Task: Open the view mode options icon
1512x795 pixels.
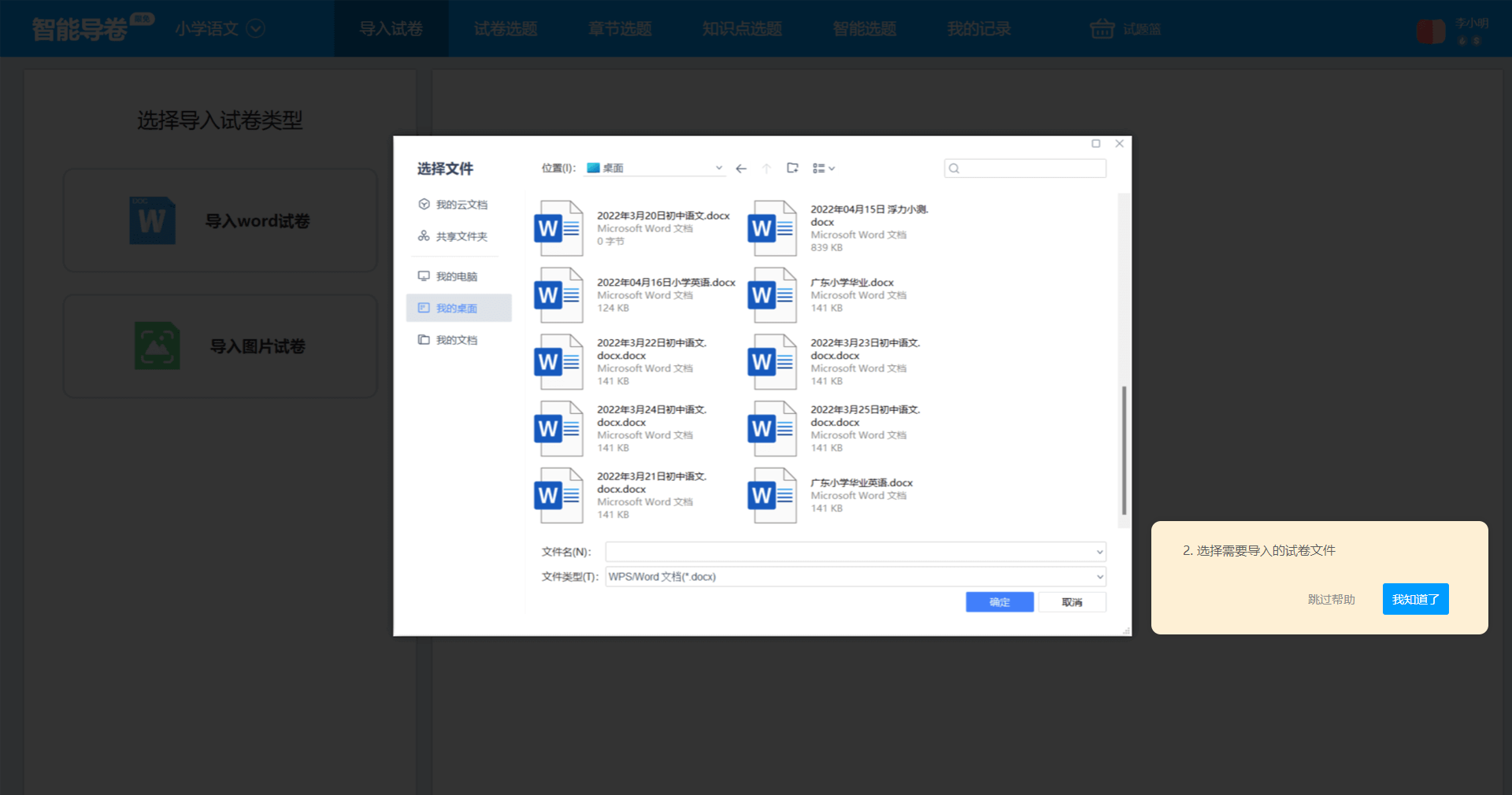Action: tap(823, 168)
